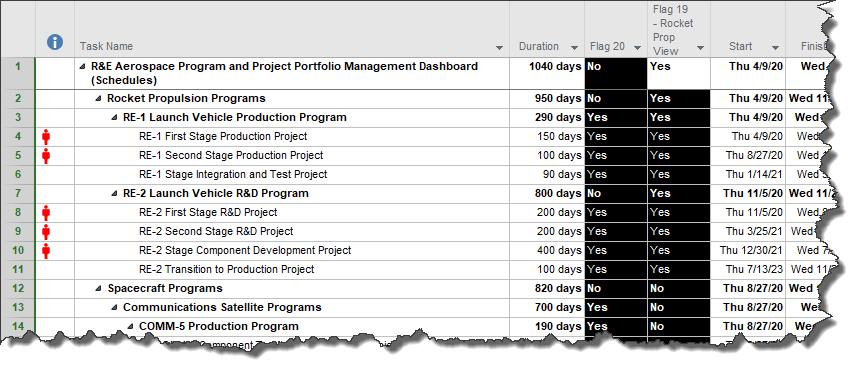This screenshot has height=372, width=861.
Task: Click resource icon in row 10 indicator
Action: pyautogui.click(x=46, y=251)
